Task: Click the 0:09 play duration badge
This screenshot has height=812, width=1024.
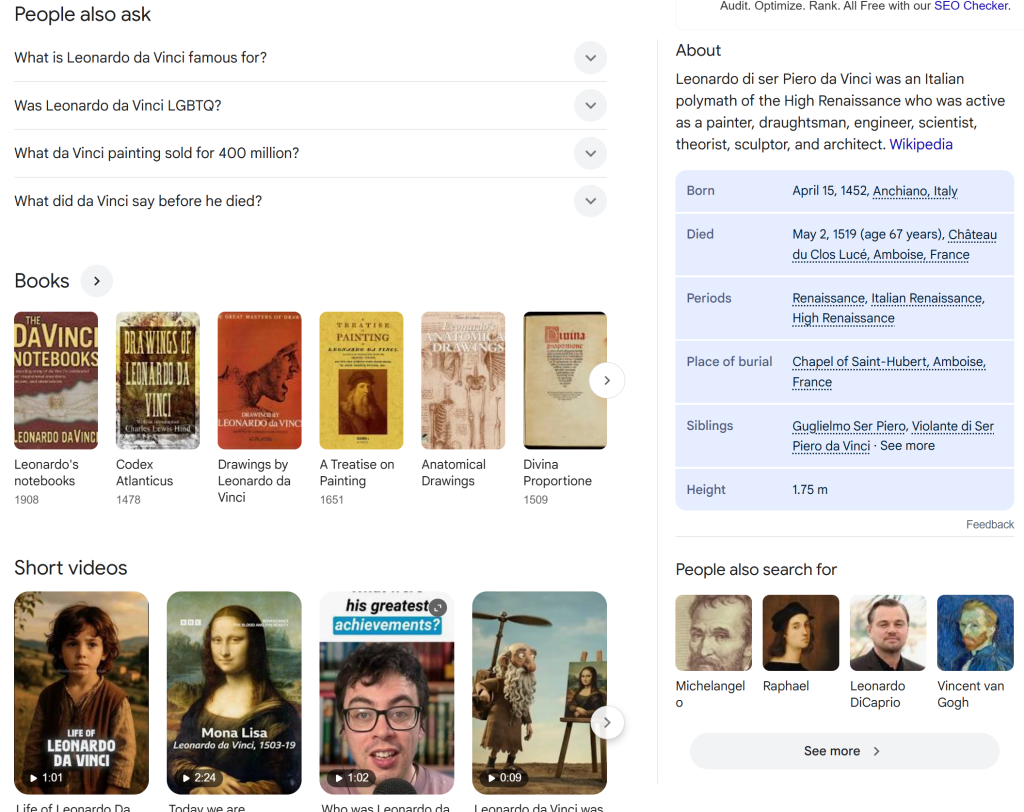Action: (x=504, y=777)
